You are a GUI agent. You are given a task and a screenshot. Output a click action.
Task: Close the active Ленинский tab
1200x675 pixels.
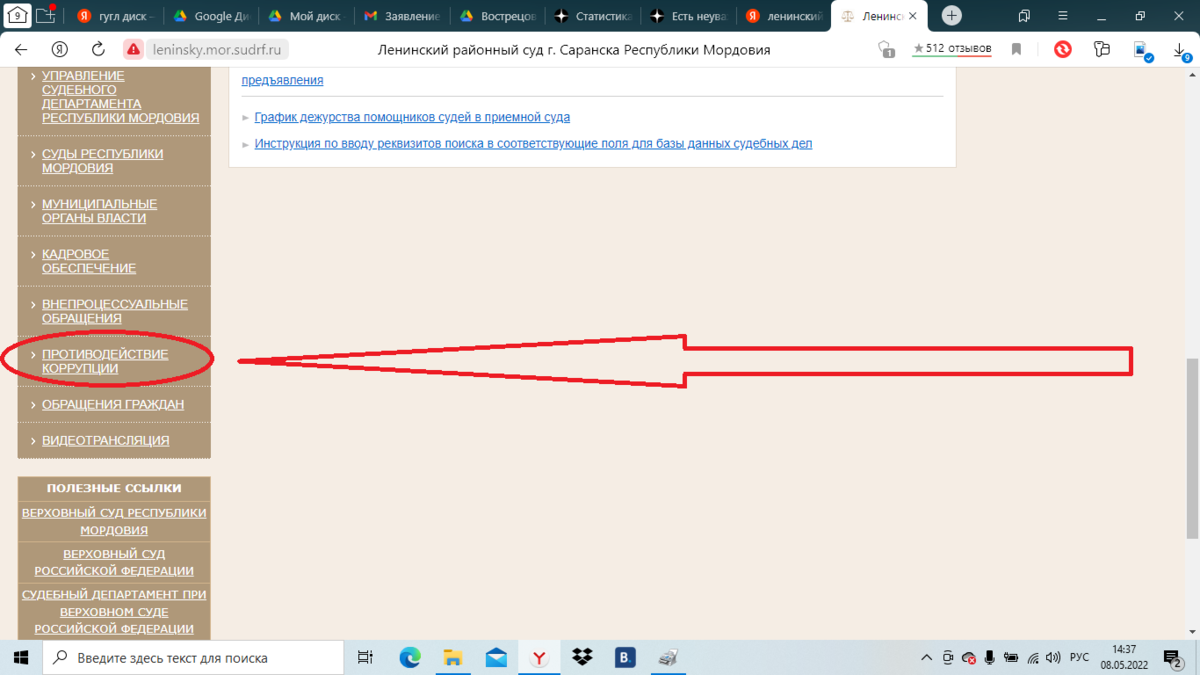[913, 16]
